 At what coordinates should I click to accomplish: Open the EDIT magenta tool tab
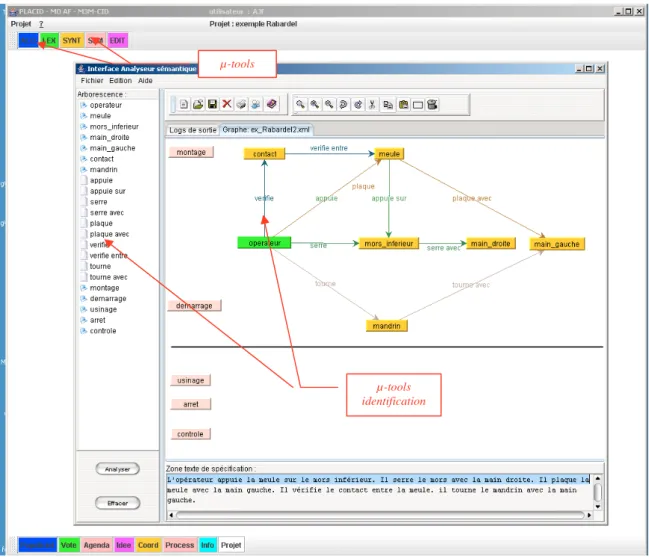[x=118, y=41]
